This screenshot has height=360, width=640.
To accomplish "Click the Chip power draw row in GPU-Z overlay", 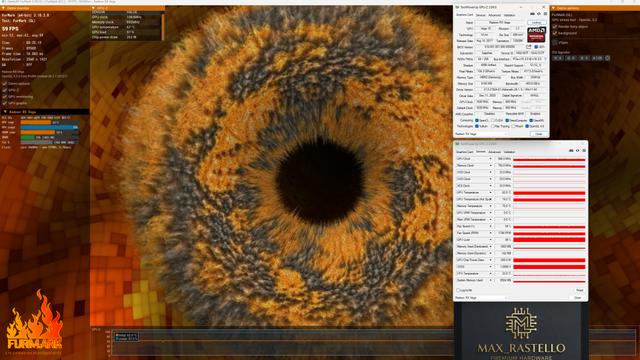I will click(x=126, y=37).
